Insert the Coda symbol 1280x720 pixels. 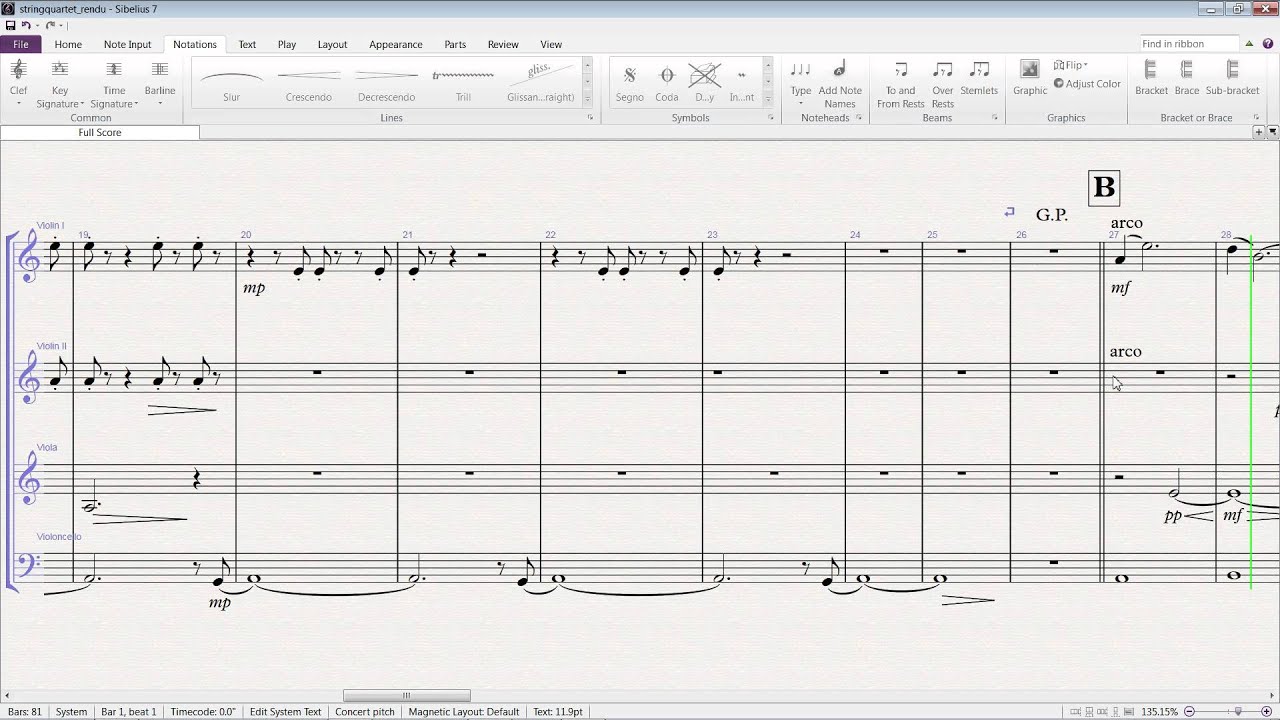tap(667, 82)
